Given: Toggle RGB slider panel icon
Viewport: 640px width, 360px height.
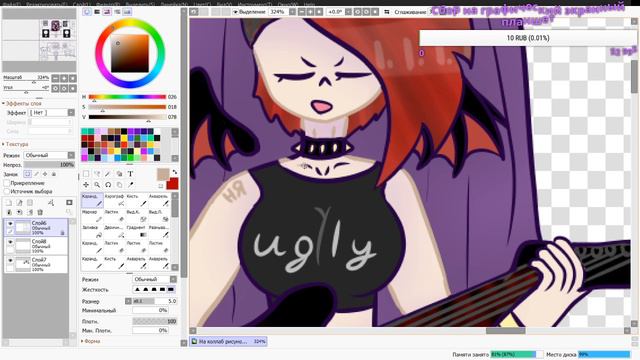Looking at the screenshot, I should pos(97,12).
